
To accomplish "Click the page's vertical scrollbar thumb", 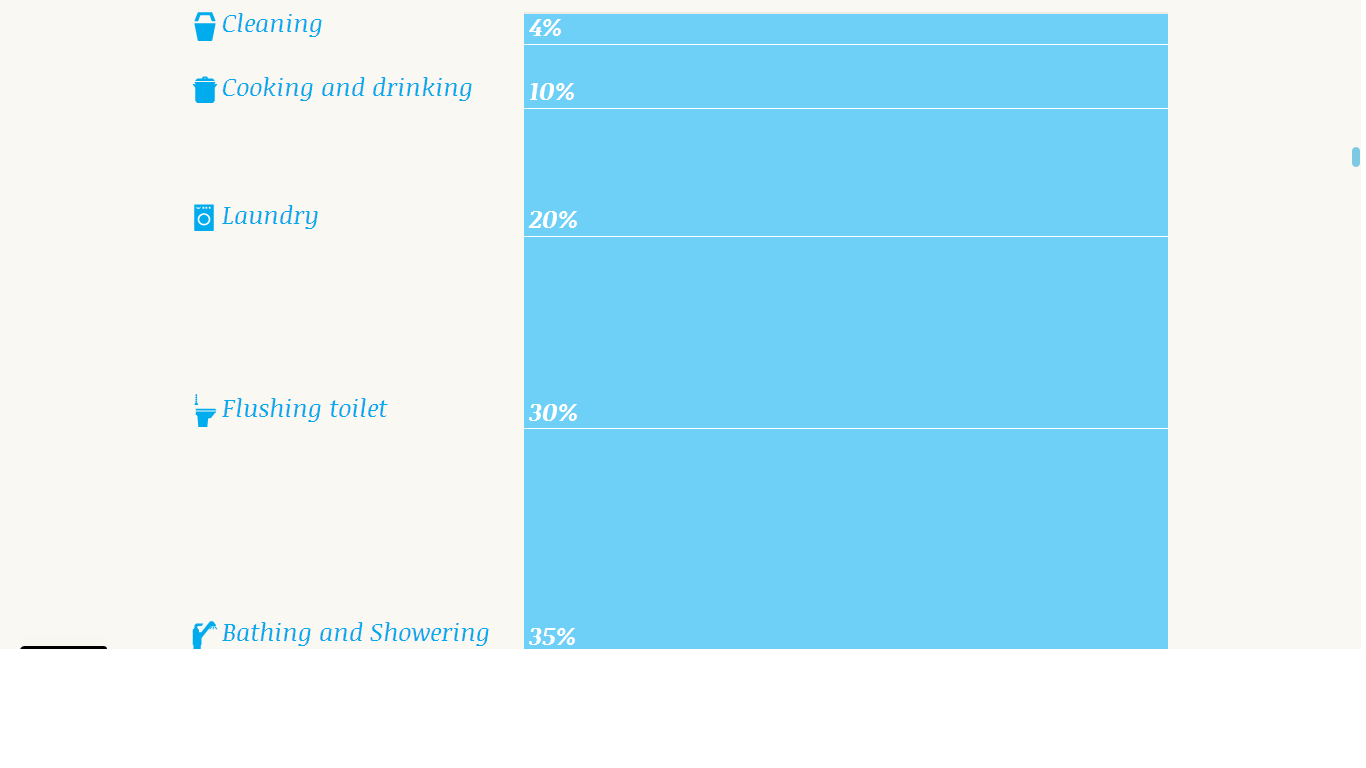I will (1356, 157).
